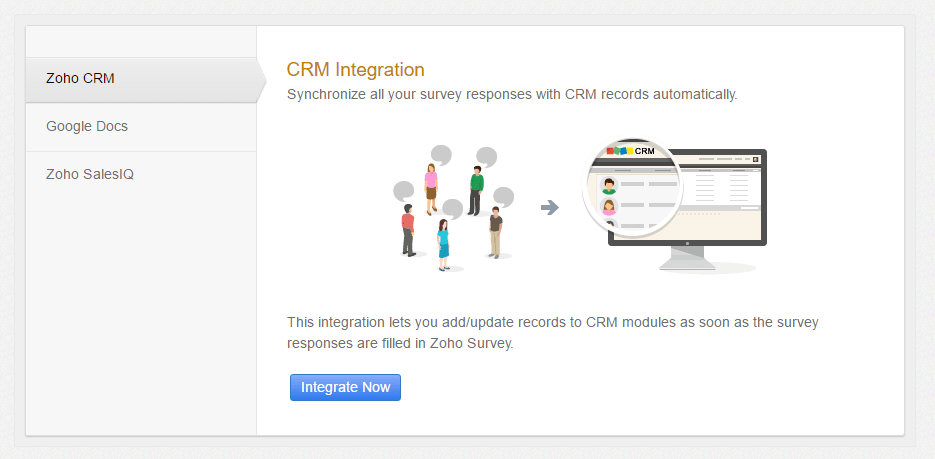Click the man in red shirt figure

point(408,230)
